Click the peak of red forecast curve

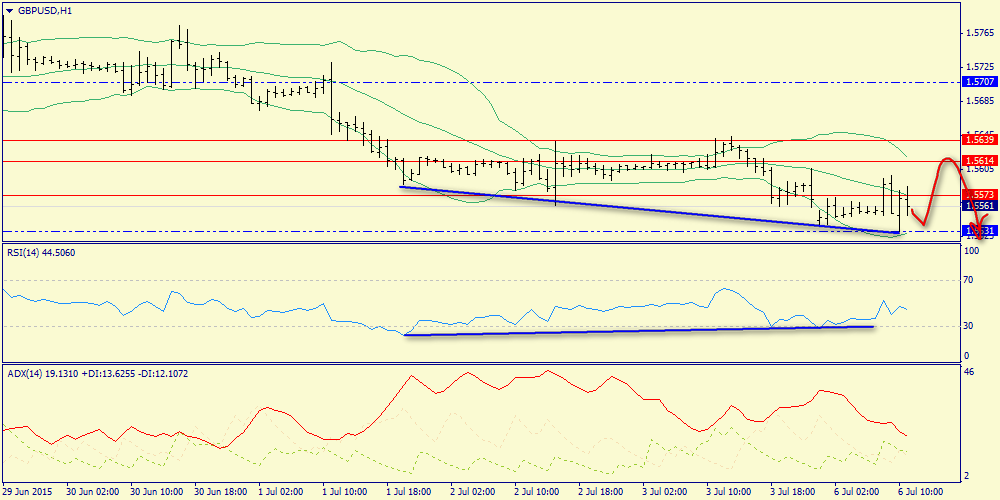pyautogui.click(x=946, y=159)
